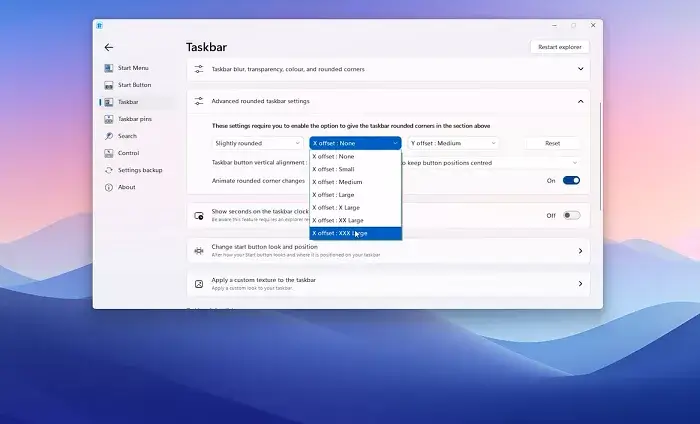Select X offset : Small from list

point(355,169)
